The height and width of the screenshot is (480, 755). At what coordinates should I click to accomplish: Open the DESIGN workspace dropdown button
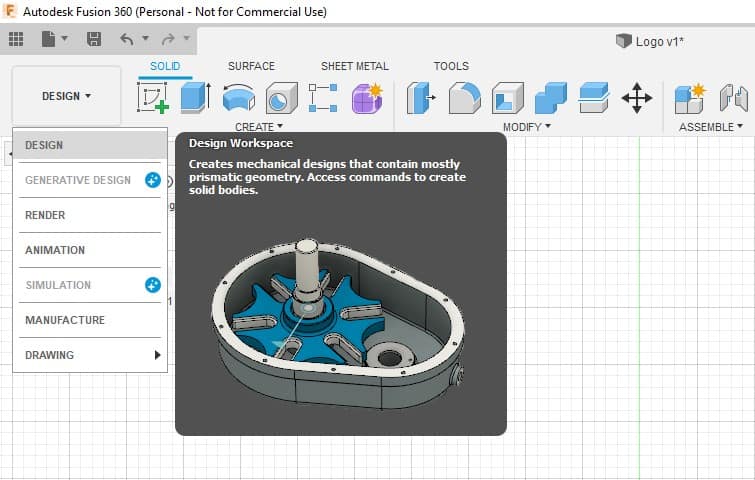coord(66,96)
